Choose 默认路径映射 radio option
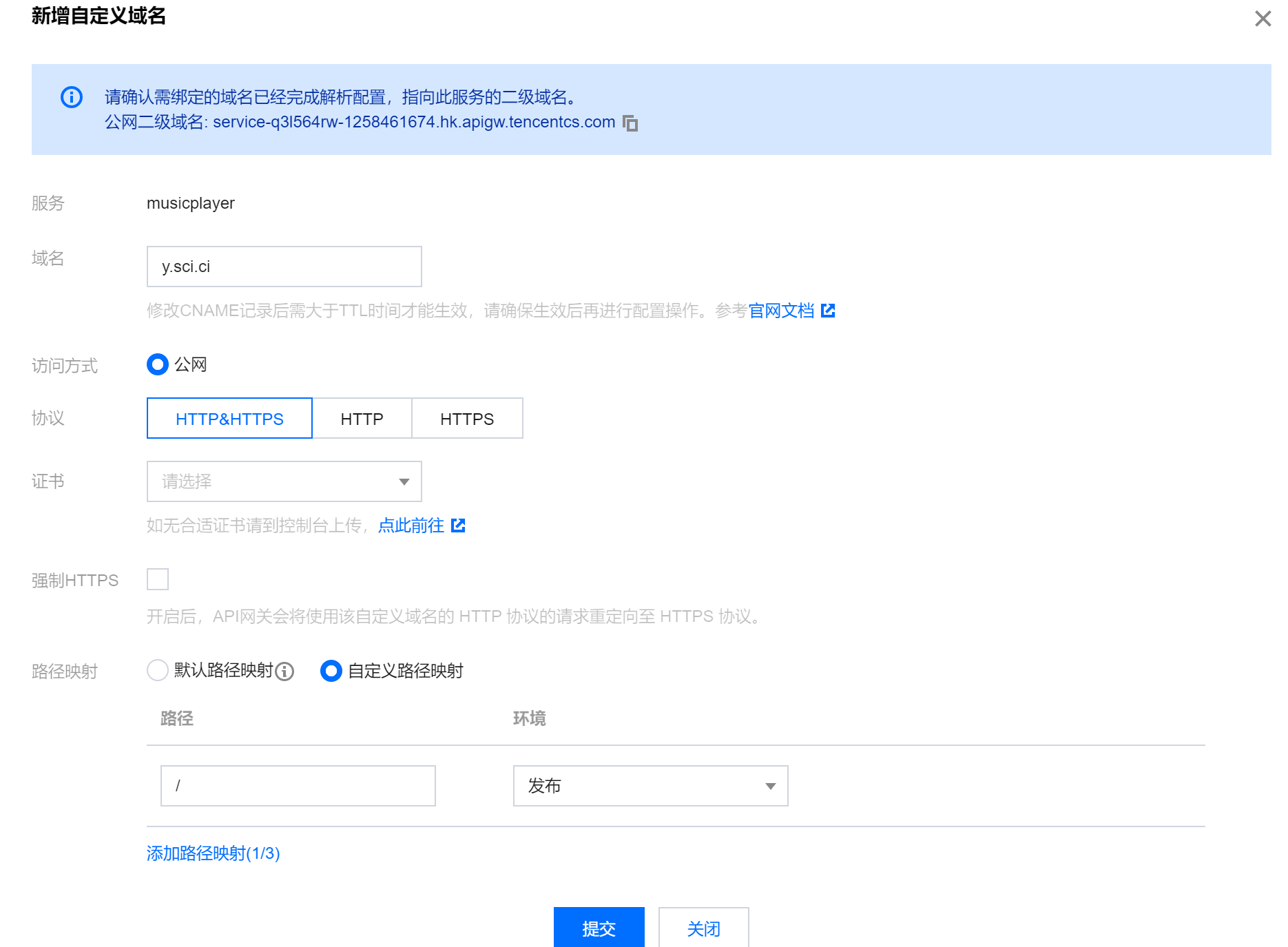The height and width of the screenshot is (947, 1288). coord(158,670)
